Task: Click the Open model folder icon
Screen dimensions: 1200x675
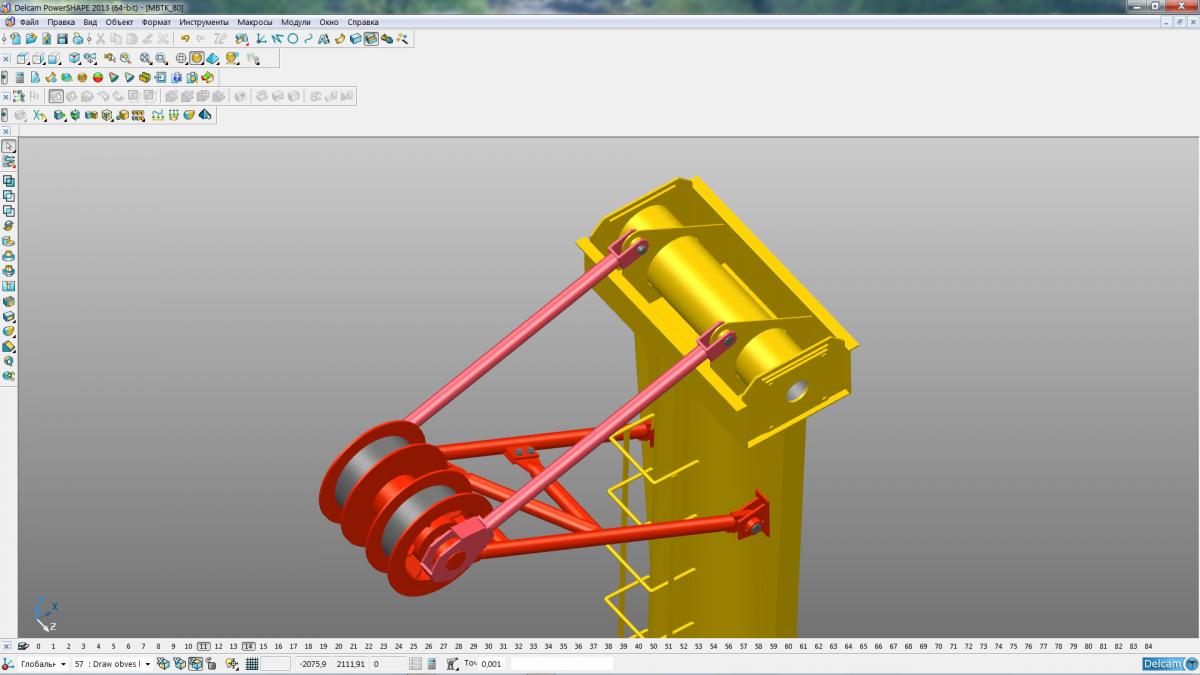Action: [x=31, y=39]
